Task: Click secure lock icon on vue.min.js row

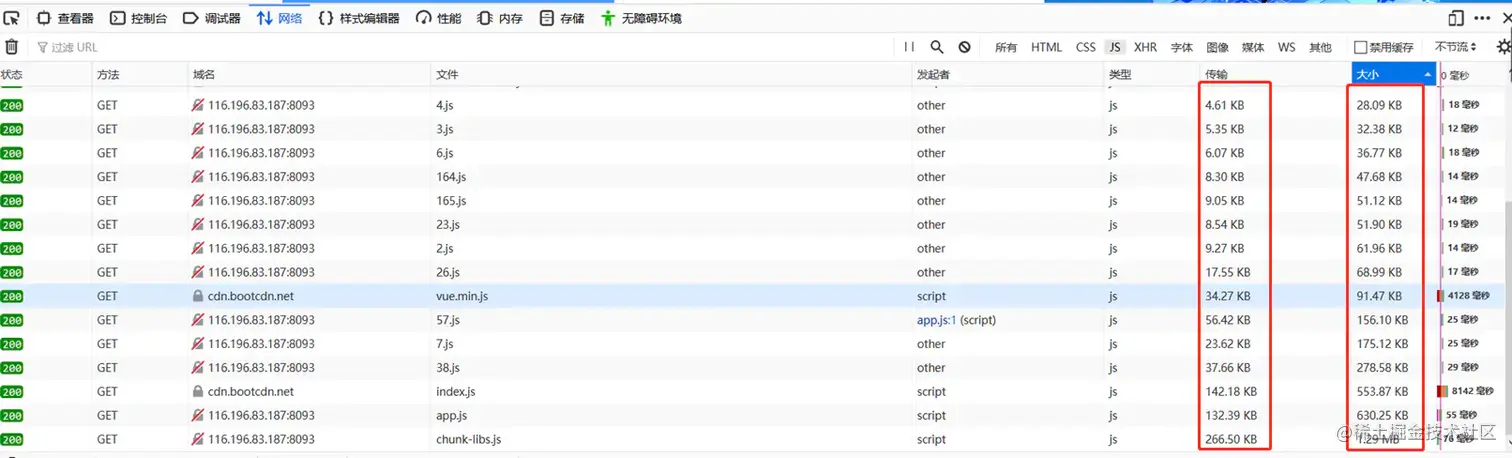Action: pyautogui.click(x=198, y=296)
